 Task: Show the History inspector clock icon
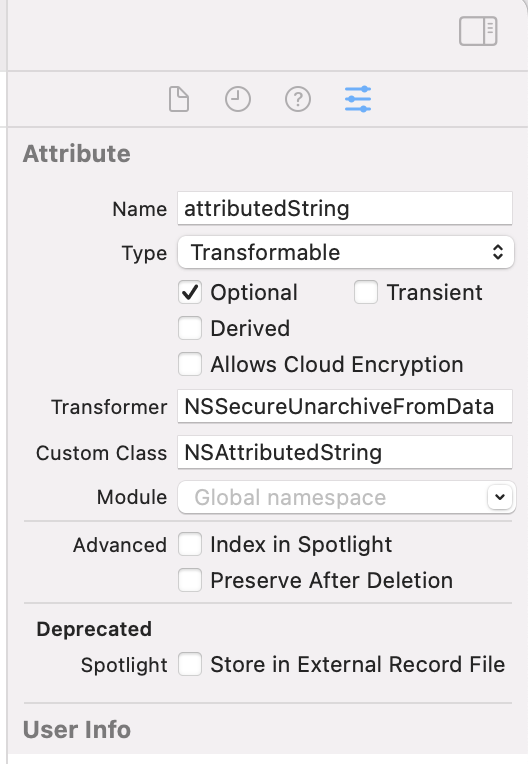pos(238,99)
